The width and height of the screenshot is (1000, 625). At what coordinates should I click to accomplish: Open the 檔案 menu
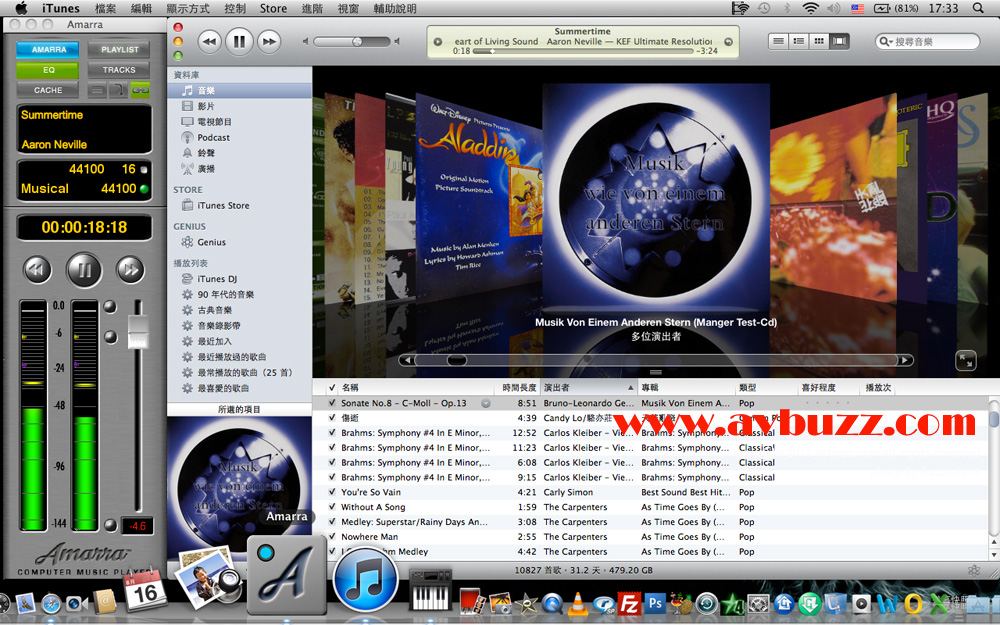coord(105,8)
